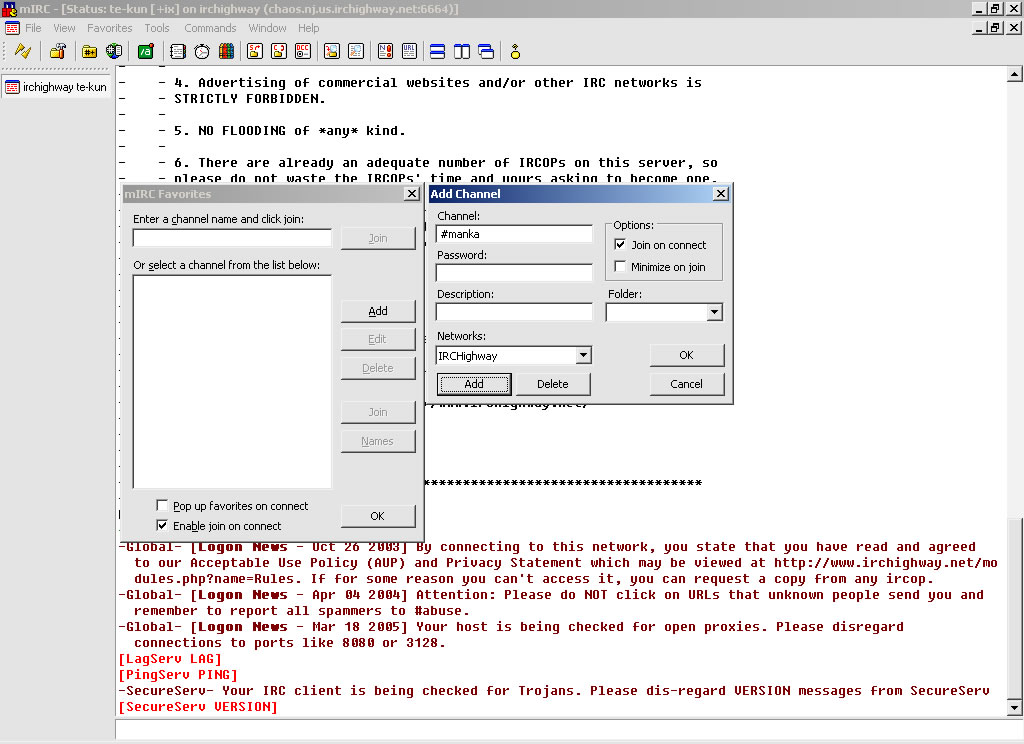Expand the Folder dropdown in Add Channel
The height and width of the screenshot is (744, 1024).
point(714,312)
